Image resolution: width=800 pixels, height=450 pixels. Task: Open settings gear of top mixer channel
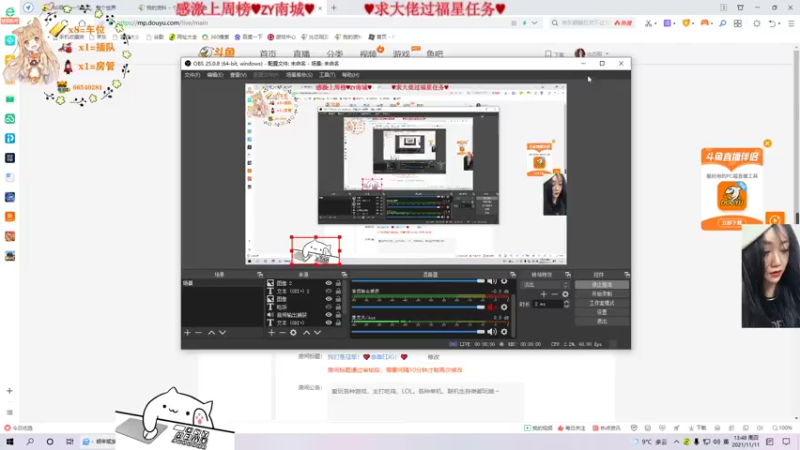(504, 281)
